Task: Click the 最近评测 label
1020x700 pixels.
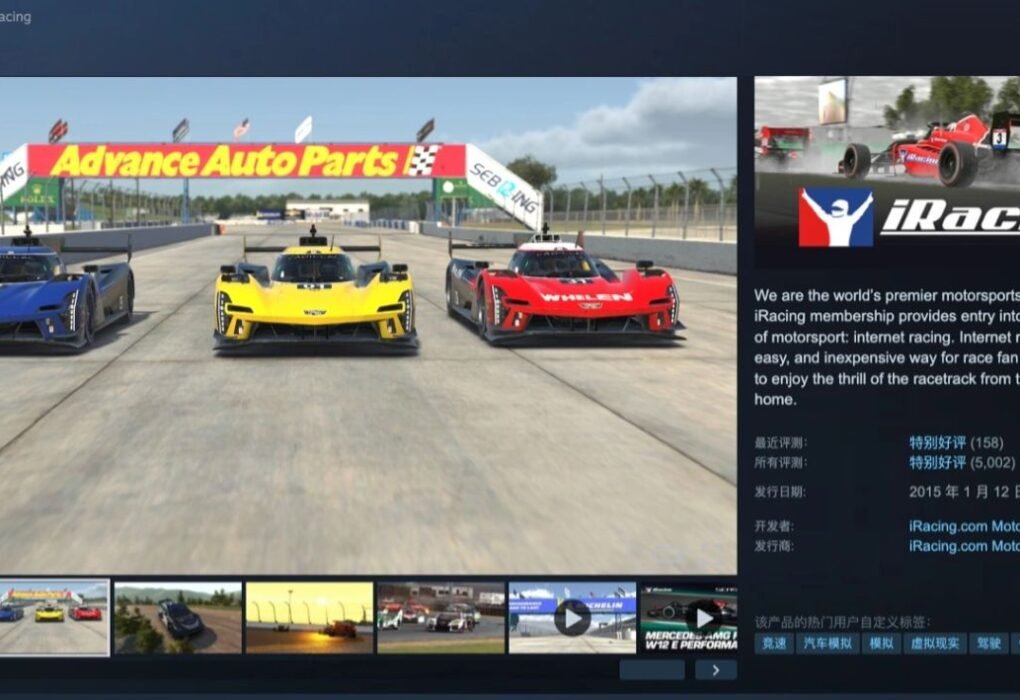Action: point(781,443)
